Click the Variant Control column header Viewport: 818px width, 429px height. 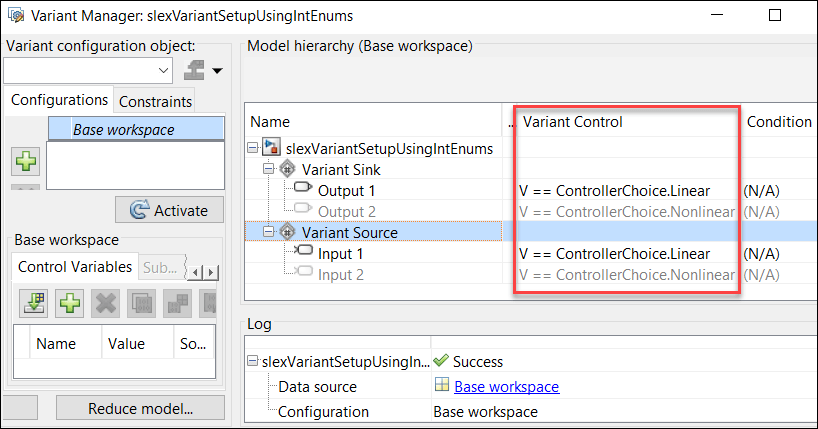(x=573, y=121)
